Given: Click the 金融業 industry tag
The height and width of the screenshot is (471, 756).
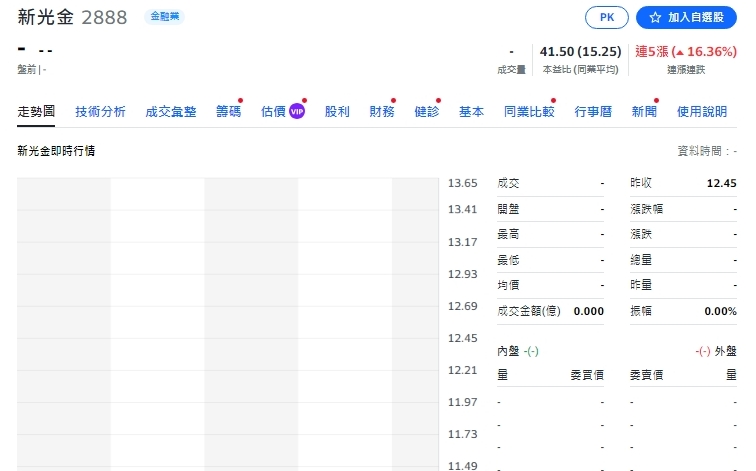Looking at the screenshot, I should (x=164, y=16).
